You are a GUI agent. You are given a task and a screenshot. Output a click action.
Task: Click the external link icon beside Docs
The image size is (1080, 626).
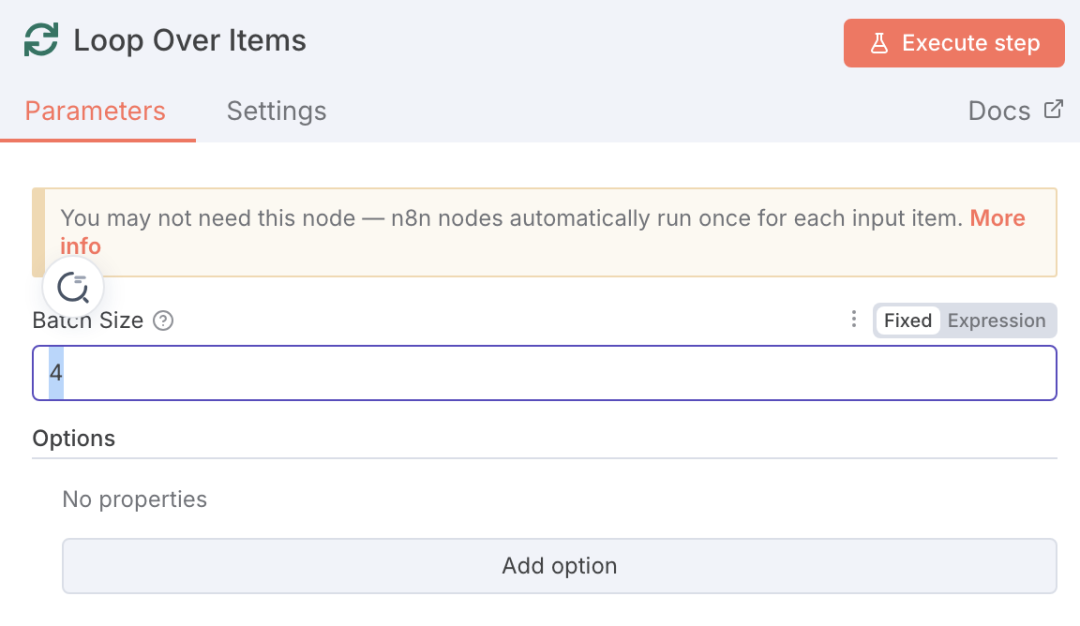click(x=1053, y=110)
